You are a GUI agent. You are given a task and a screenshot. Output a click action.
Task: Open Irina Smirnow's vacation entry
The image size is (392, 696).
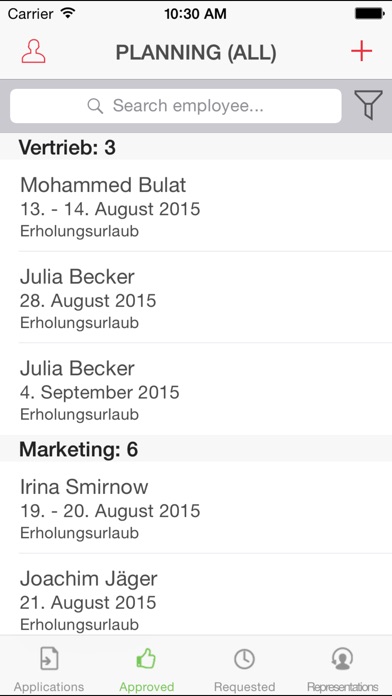(x=196, y=507)
